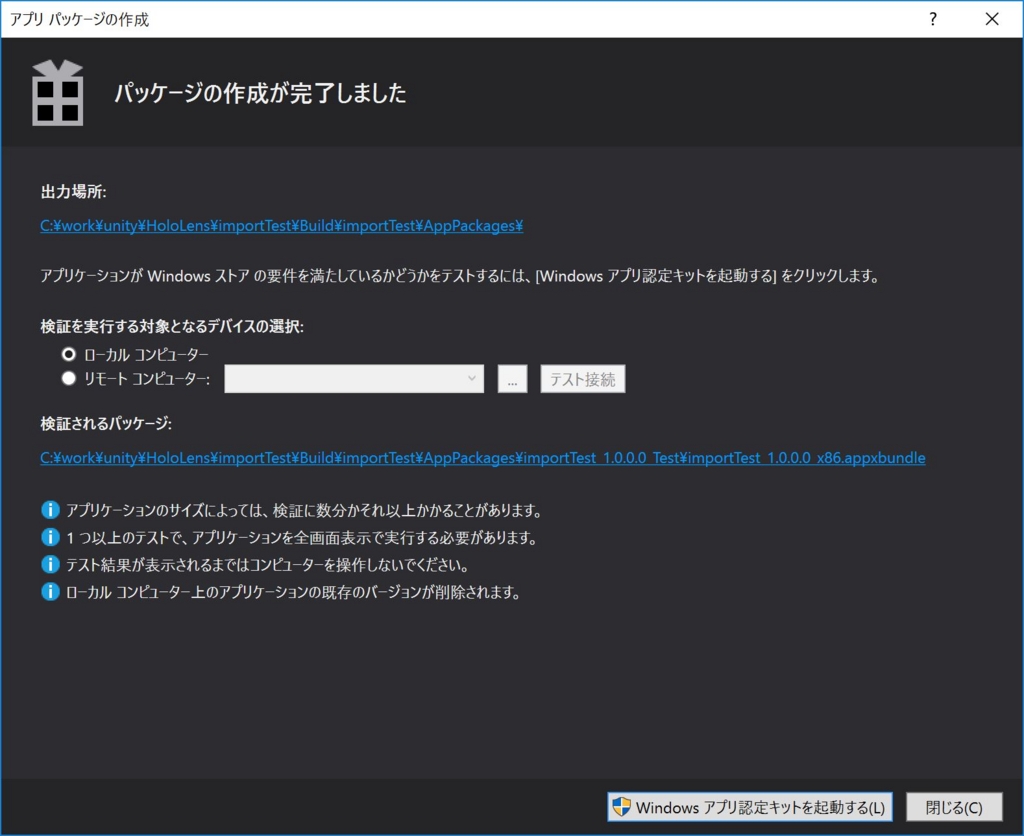Click the ellipsis browse button for remote computer
Image resolution: width=1024 pixels, height=836 pixels.
click(512, 379)
